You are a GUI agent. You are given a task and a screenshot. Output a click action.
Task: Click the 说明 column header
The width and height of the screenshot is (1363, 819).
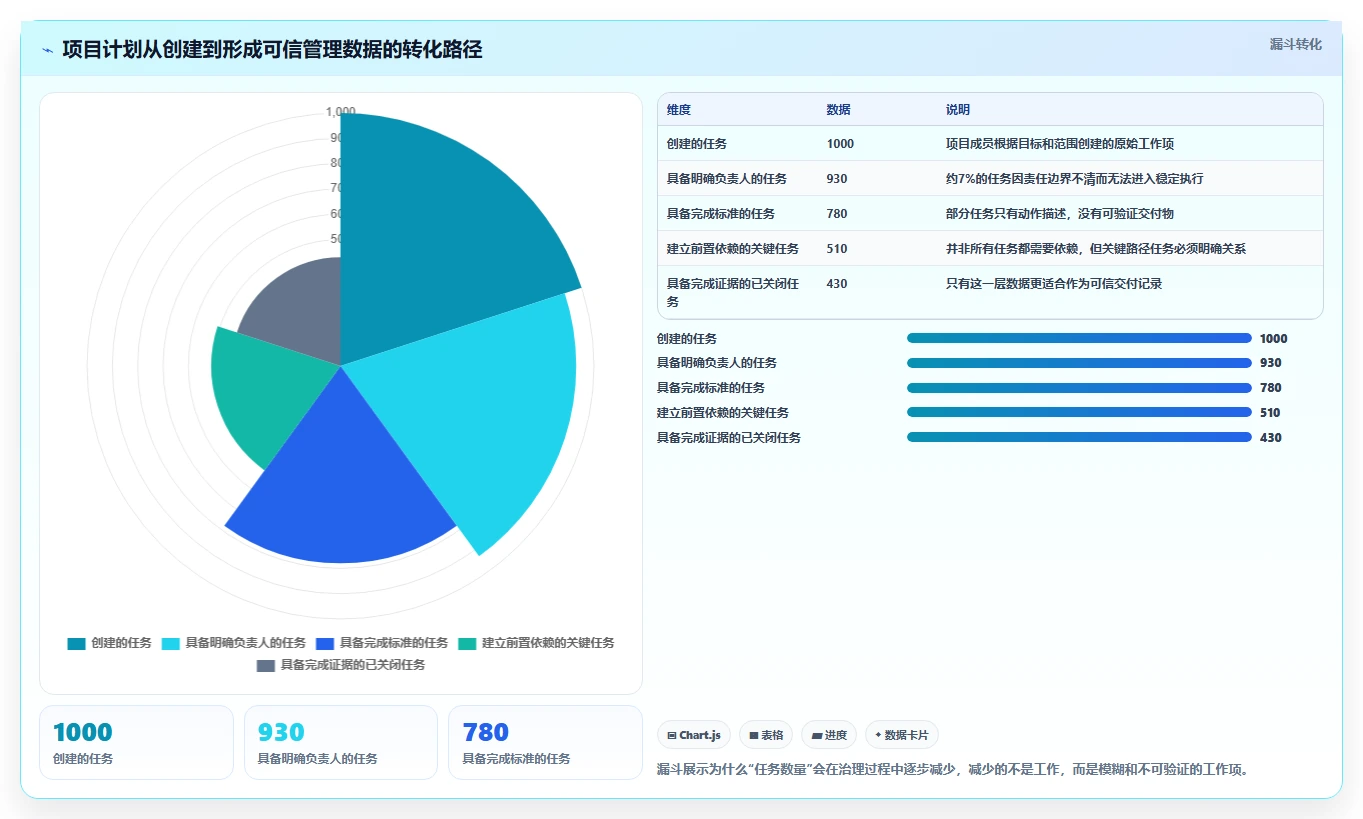[958, 110]
